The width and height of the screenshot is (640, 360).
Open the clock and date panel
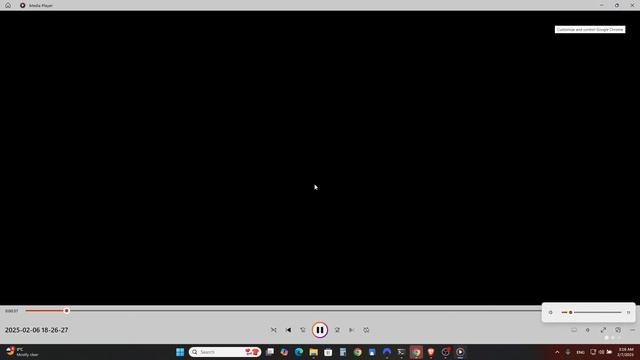click(626, 352)
